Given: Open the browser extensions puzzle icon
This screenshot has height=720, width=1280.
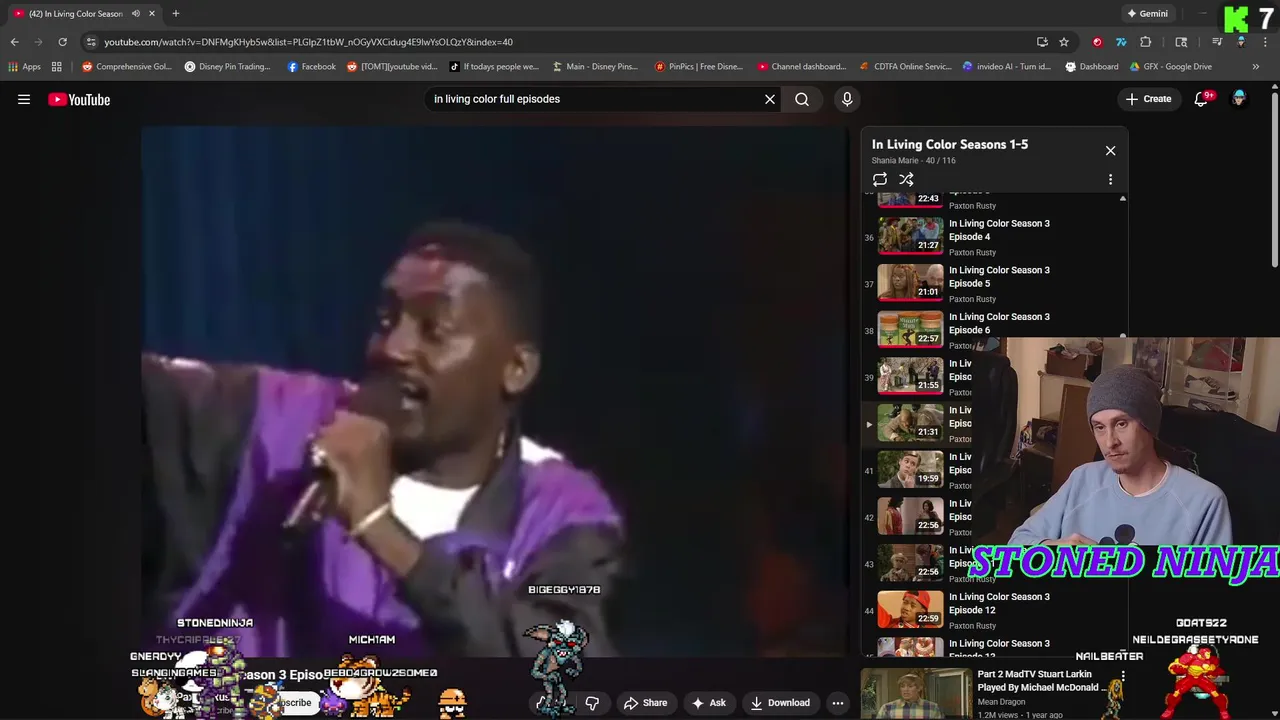Looking at the screenshot, I should coord(1146,42).
